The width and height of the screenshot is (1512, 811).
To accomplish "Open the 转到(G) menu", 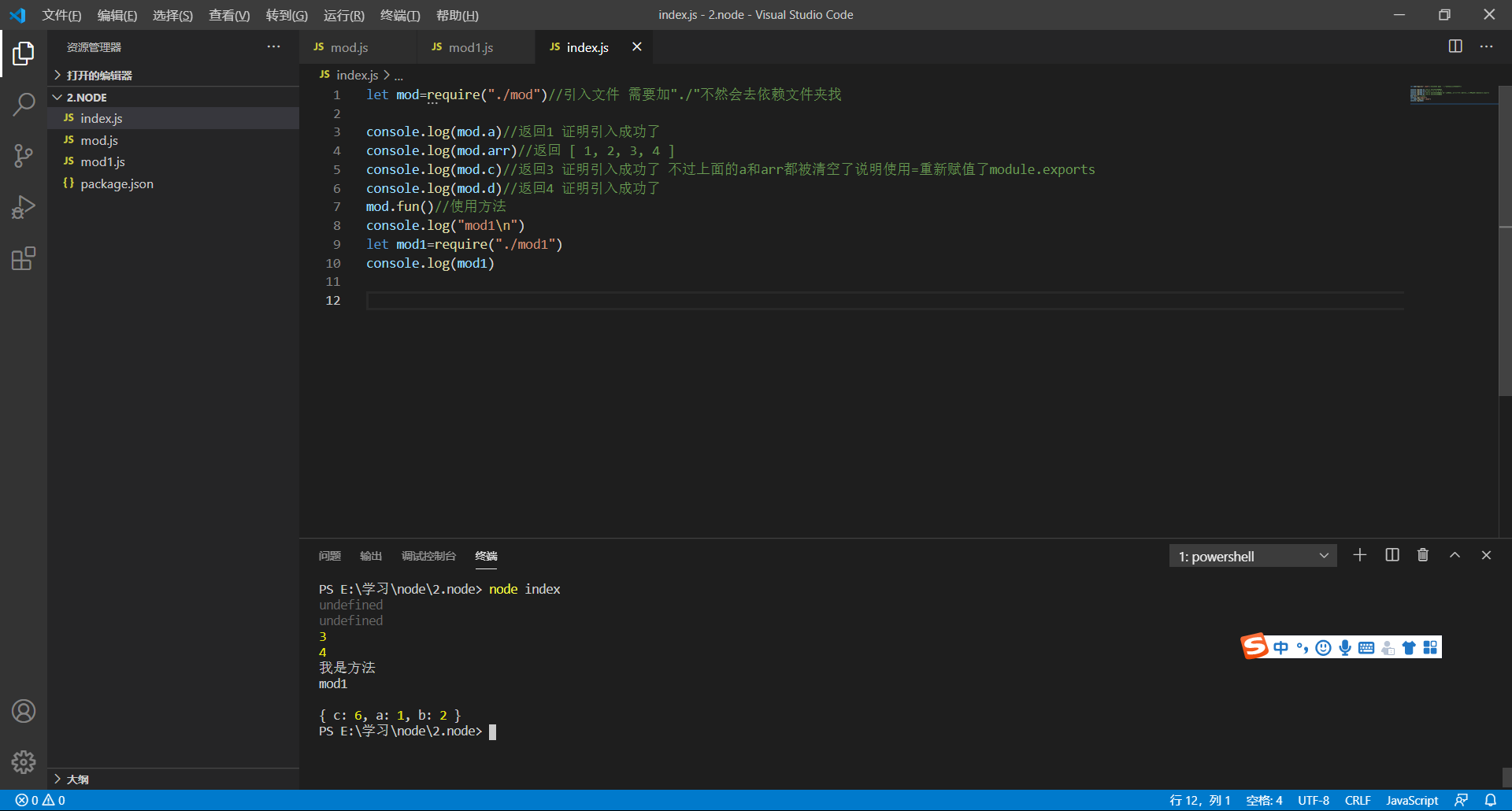I will click(x=287, y=15).
